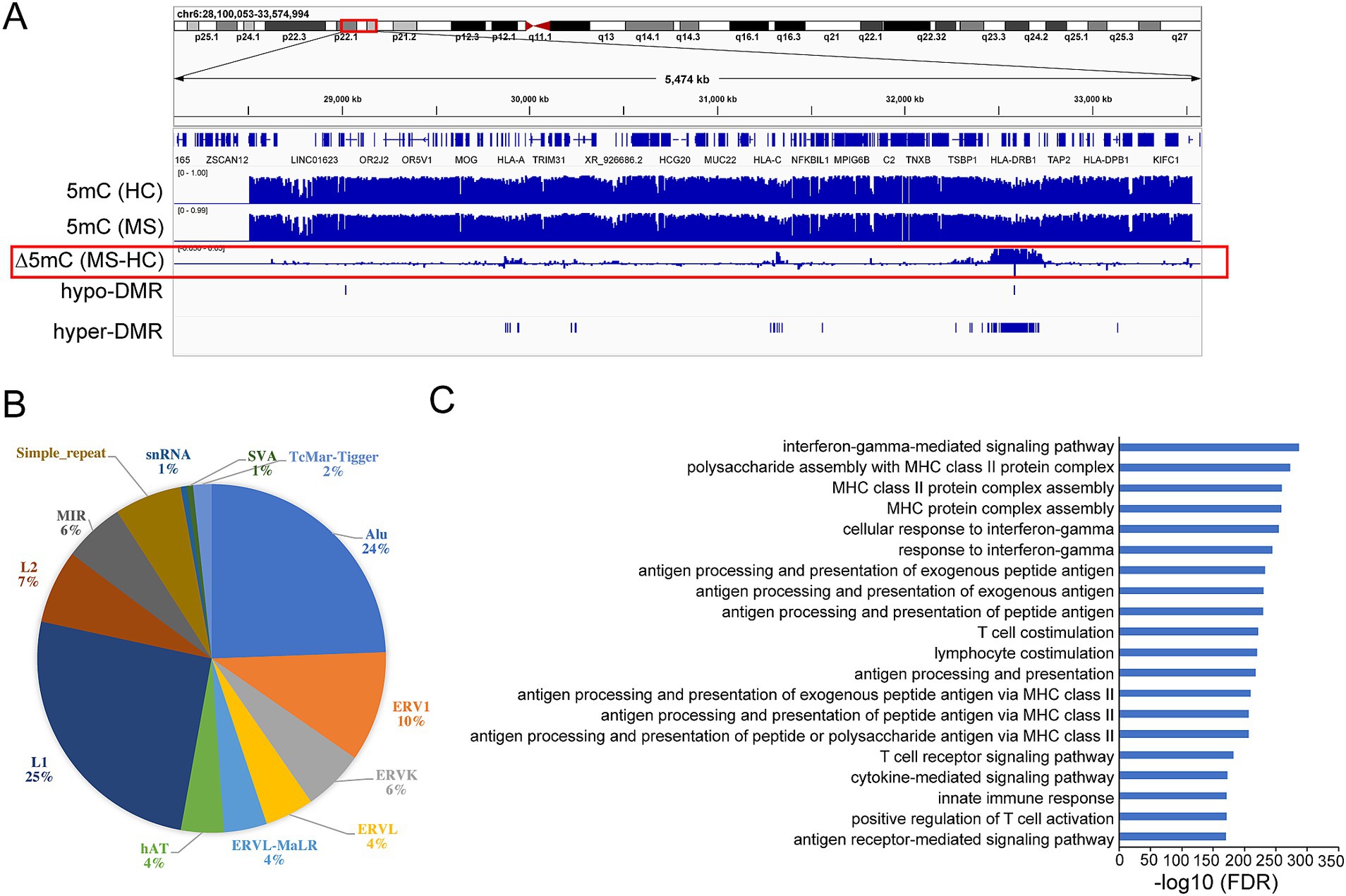Select the TRIM31 gene label
This screenshot has width=1346, height=896.
(x=549, y=160)
